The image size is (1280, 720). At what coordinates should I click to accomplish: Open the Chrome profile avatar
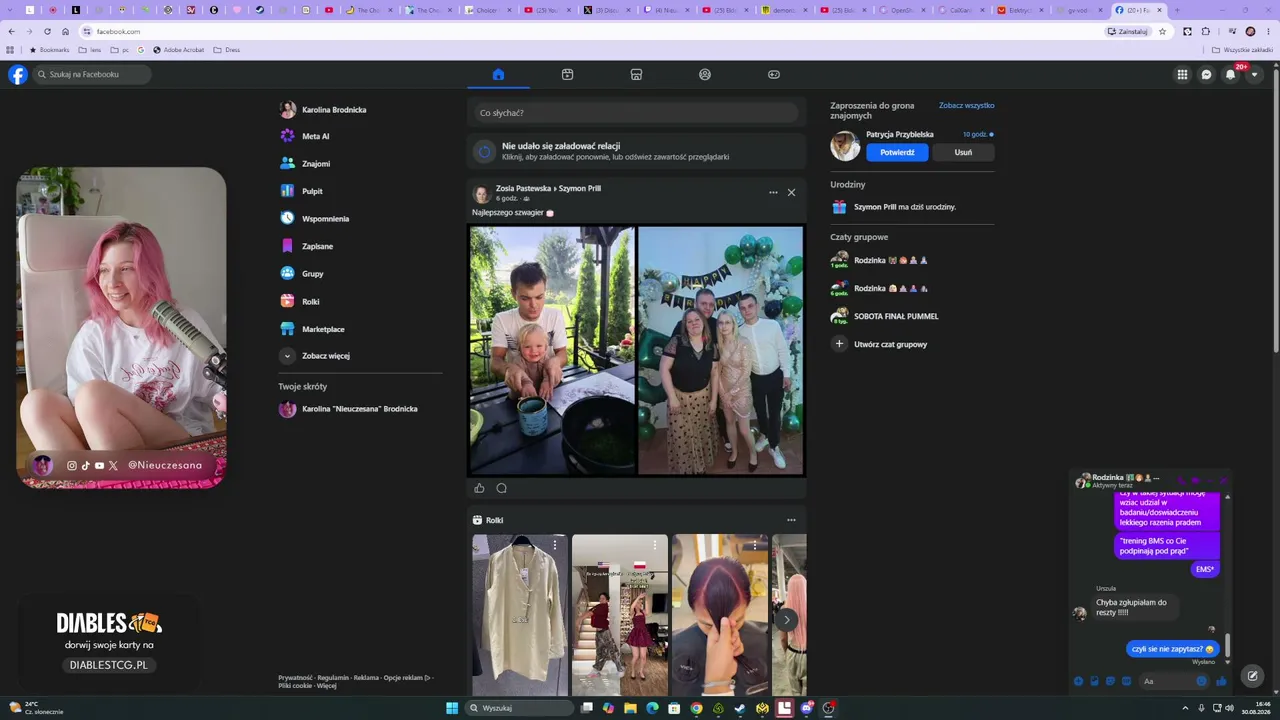pos(1250,31)
